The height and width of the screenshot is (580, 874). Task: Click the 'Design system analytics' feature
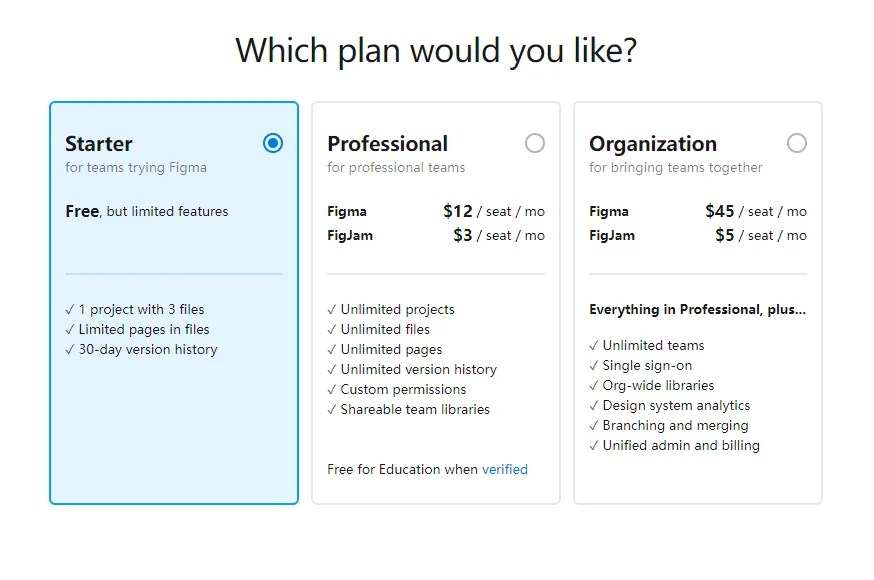pyautogui.click(x=676, y=405)
